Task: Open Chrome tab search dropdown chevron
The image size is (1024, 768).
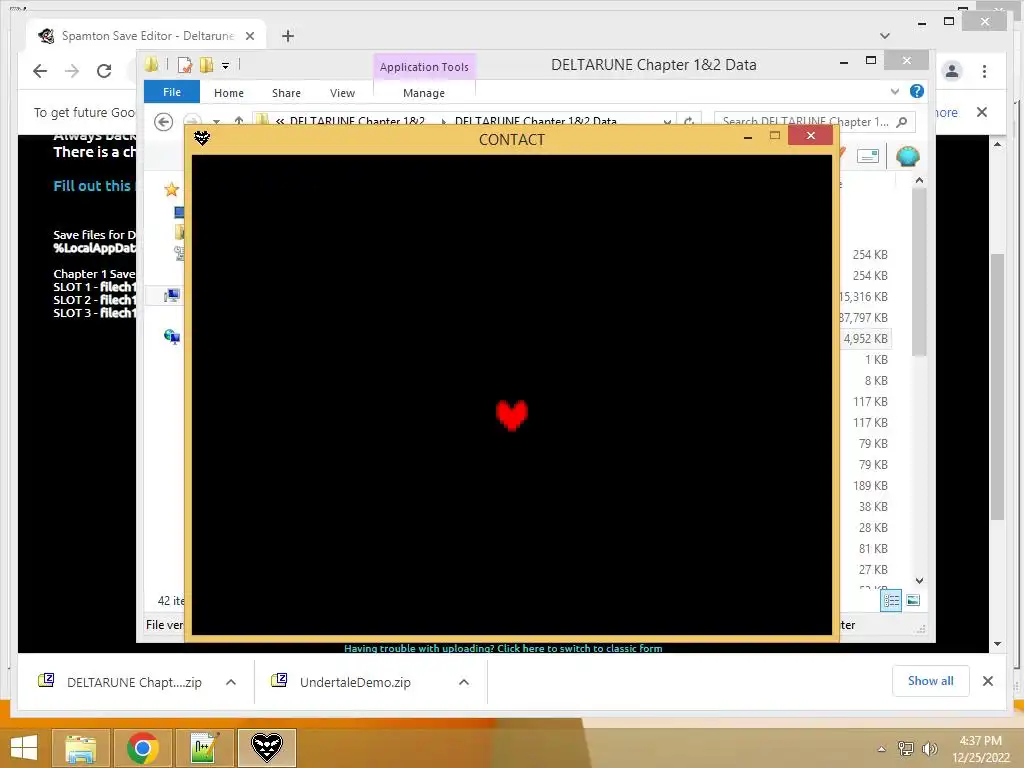Action: tap(885, 36)
